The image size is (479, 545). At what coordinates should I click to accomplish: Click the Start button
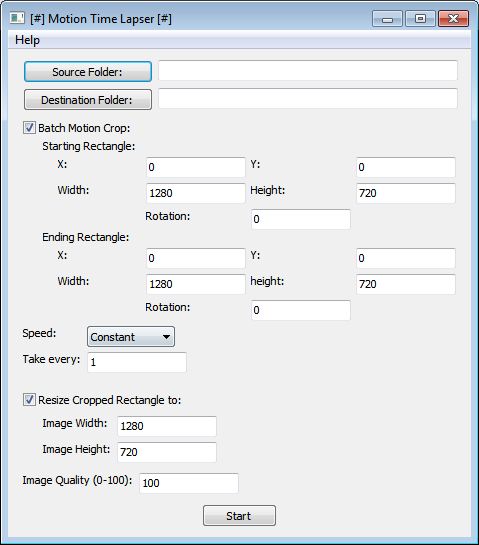239,516
